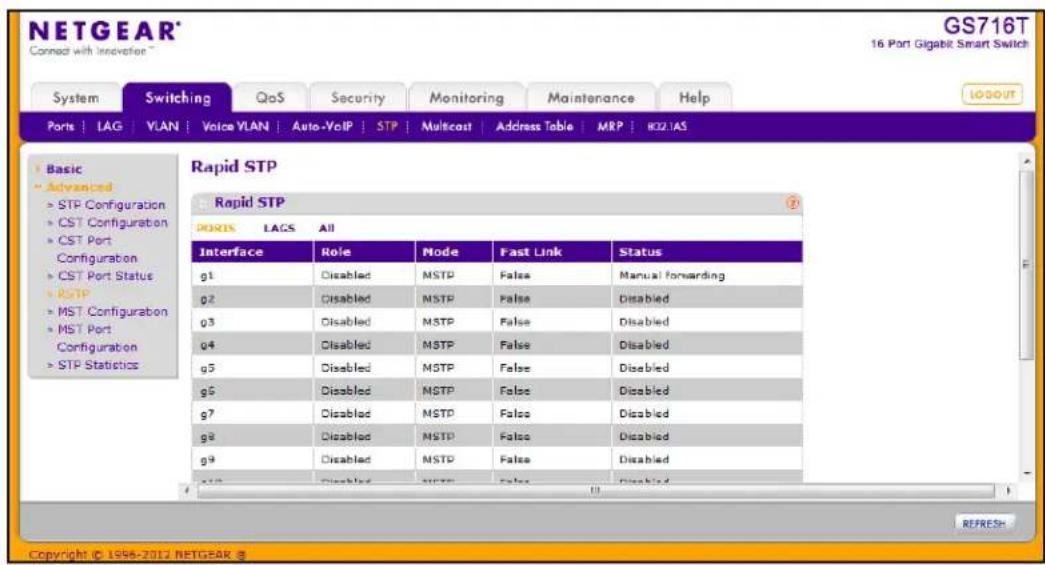
Task: Select the PORTS filter link
Action: (x=216, y=229)
